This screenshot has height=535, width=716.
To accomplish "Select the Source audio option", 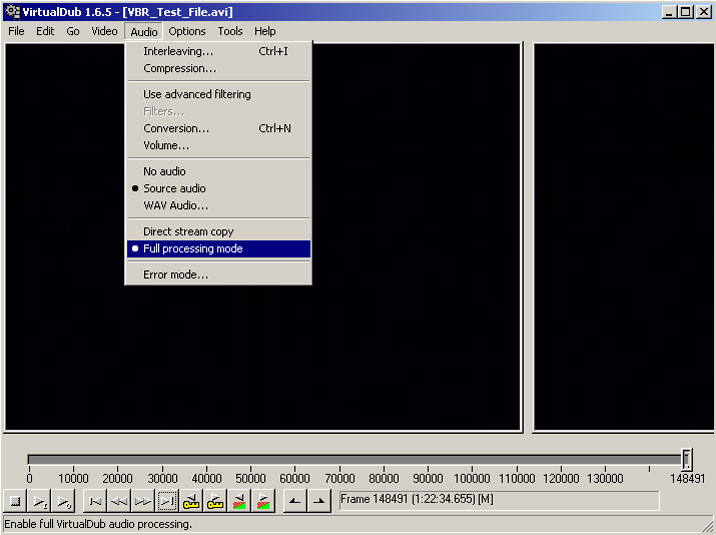I will [219, 188].
